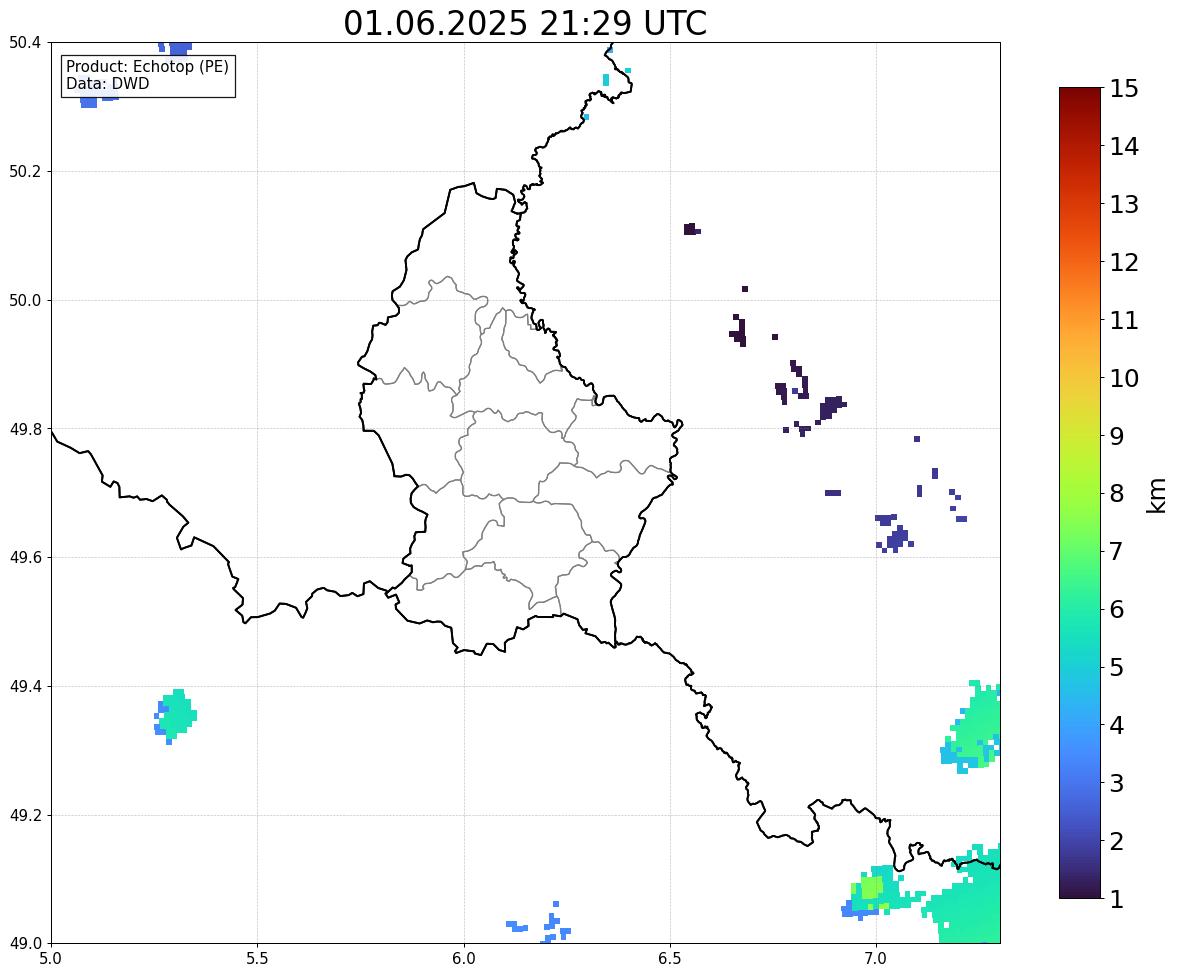The height and width of the screenshot is (976, 1178).
Task: Click the x-axis tick label 6.5
Action: (670, 959)
